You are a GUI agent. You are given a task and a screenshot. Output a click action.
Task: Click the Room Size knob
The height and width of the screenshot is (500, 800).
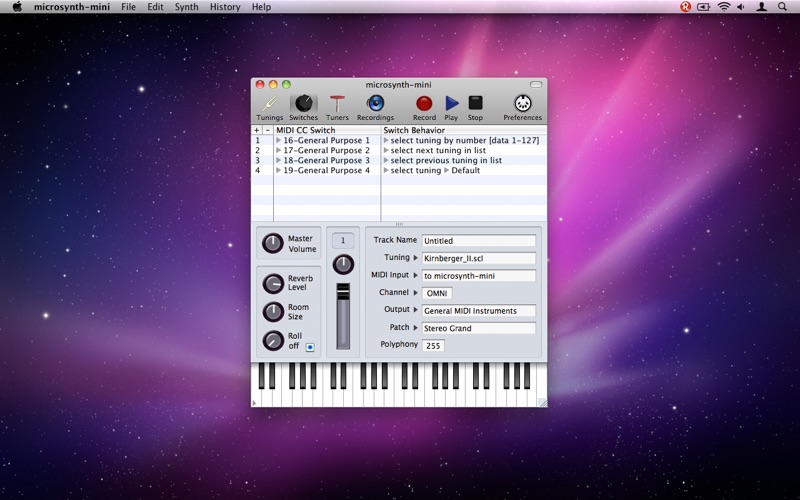[273, 312]
